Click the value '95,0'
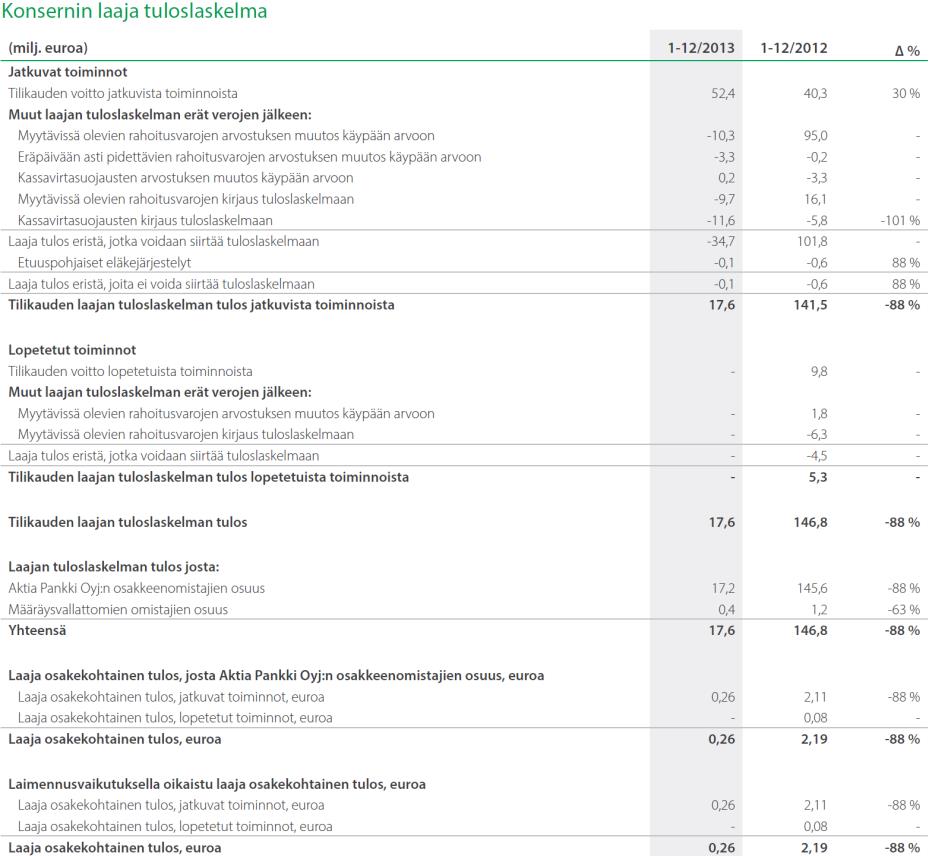This screenshot has width=929, height=856. 815,136
